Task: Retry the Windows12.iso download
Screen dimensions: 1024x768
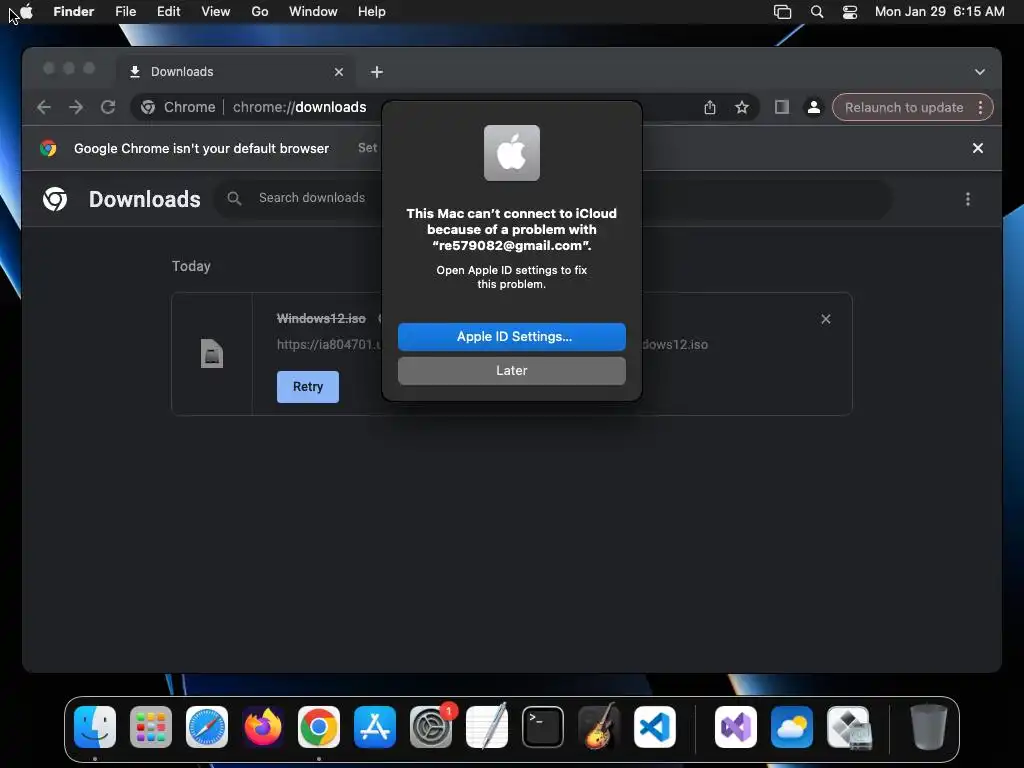Action: [308, 387]
